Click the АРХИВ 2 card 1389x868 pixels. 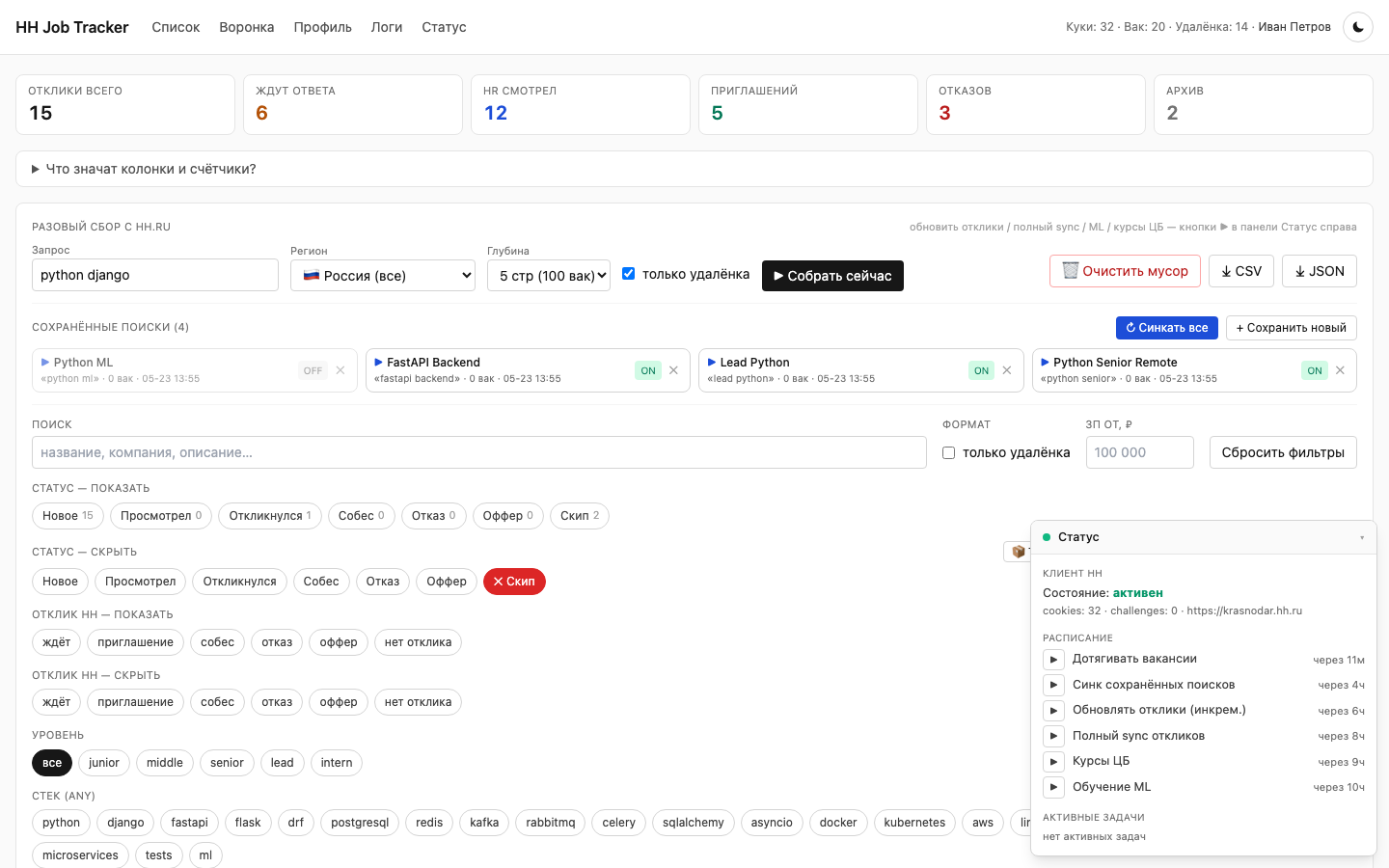[1264, 104]
